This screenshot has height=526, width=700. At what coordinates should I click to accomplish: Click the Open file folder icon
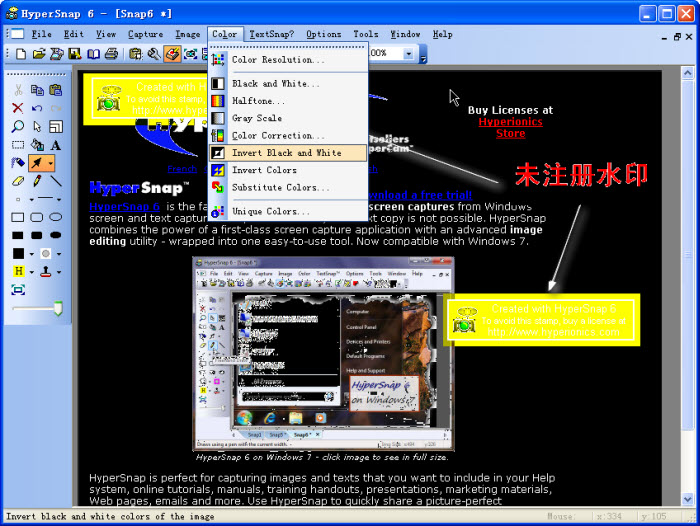click(x=39, y=54)
